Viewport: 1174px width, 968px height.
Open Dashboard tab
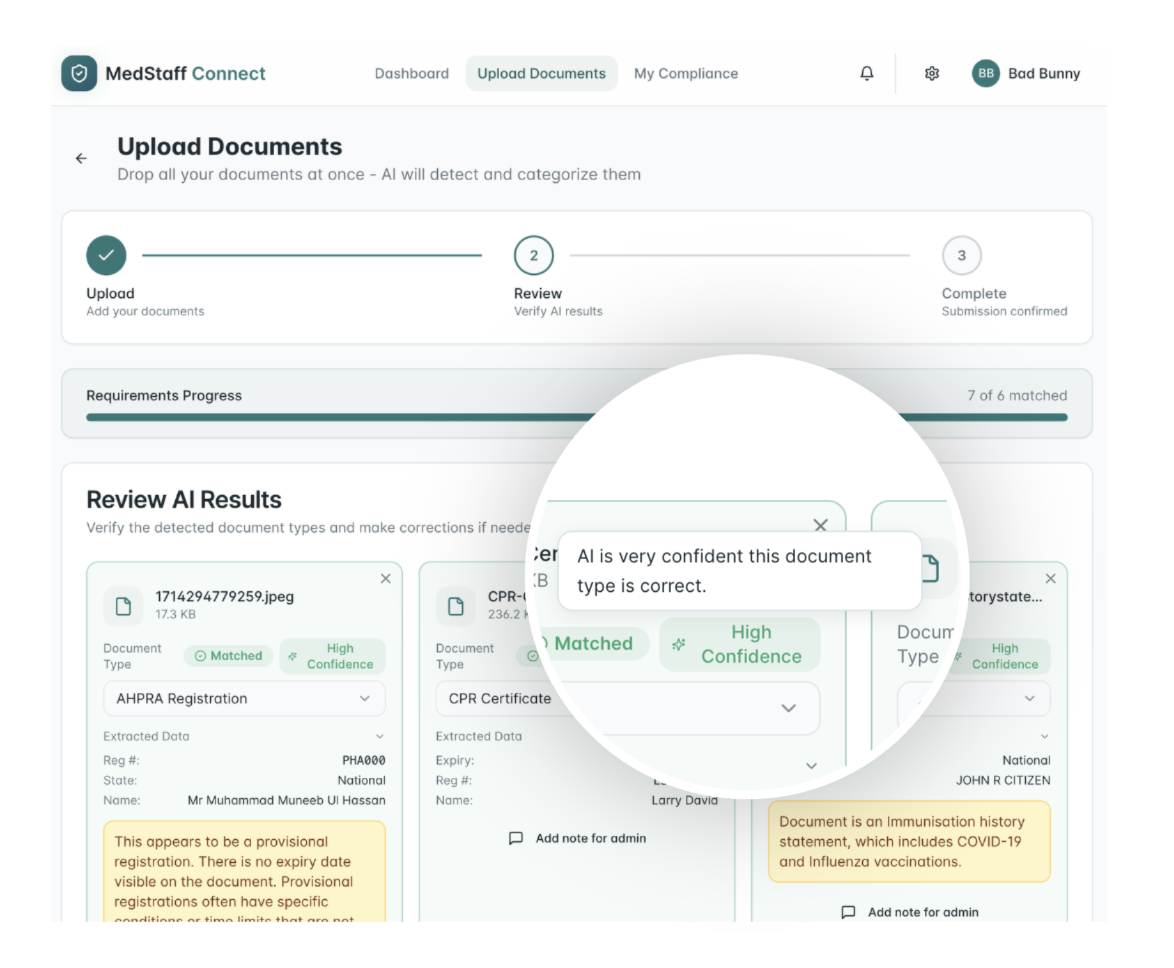coord(412,73)
